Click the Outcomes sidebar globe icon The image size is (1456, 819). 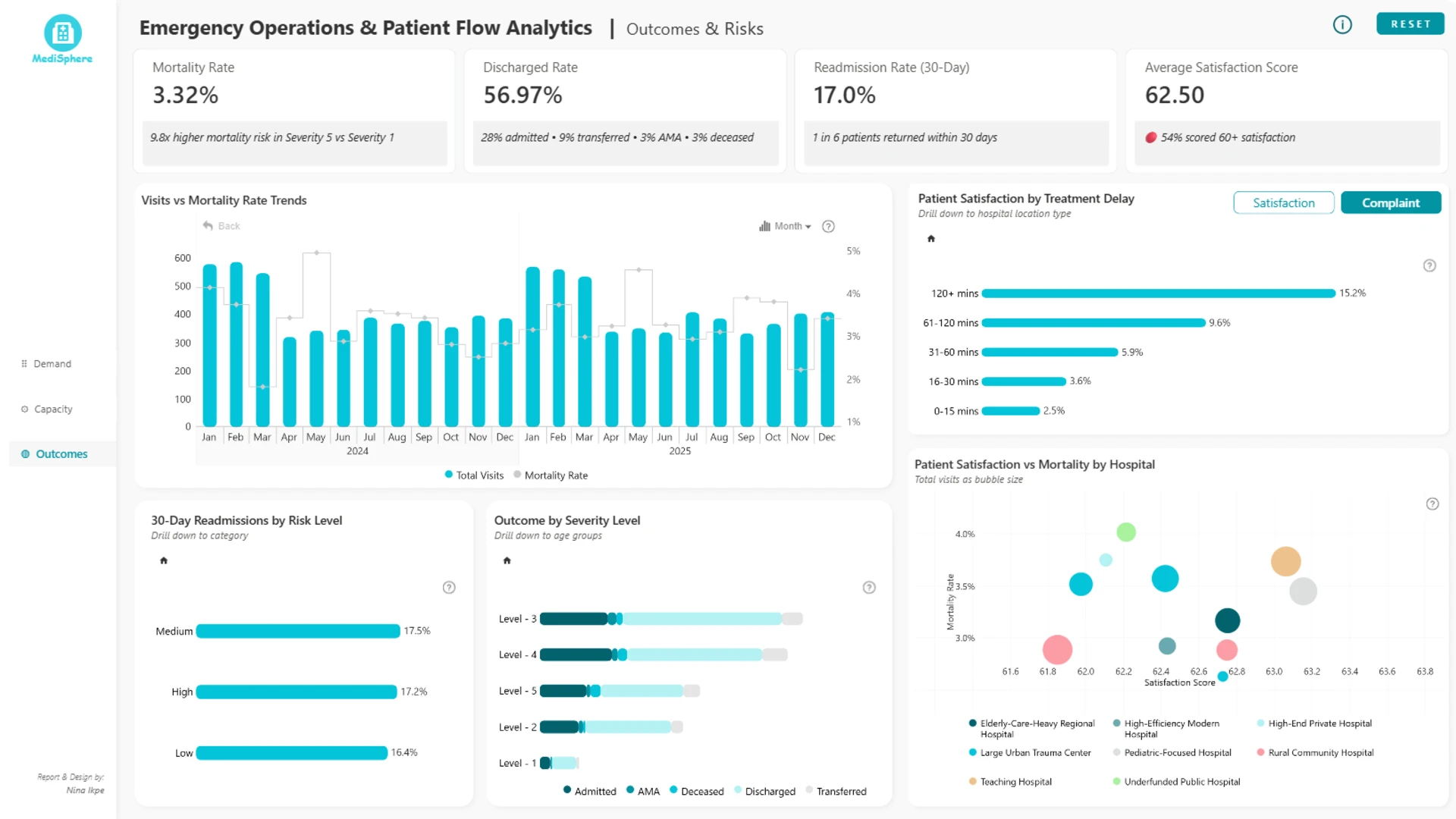(25, 454)
